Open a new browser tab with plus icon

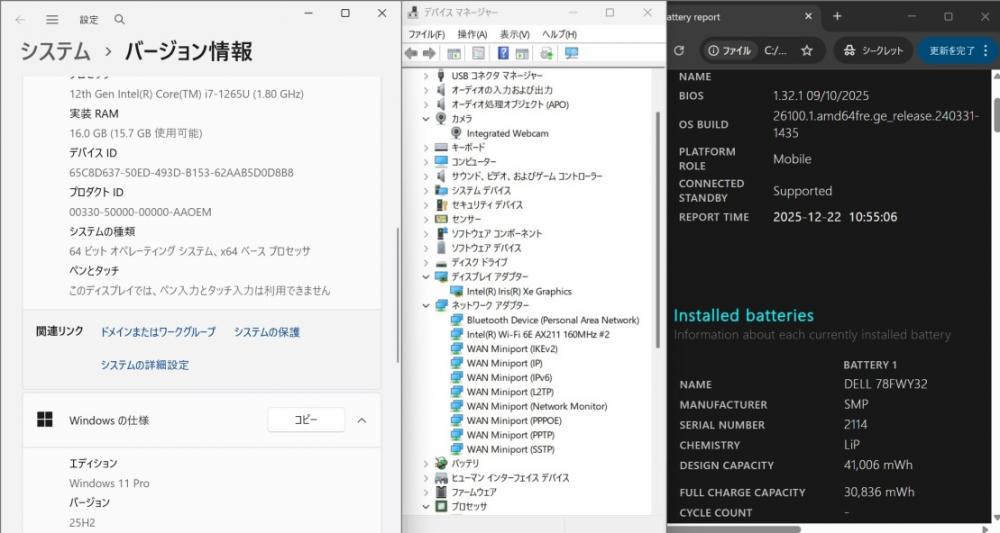[x=837, y=17]
